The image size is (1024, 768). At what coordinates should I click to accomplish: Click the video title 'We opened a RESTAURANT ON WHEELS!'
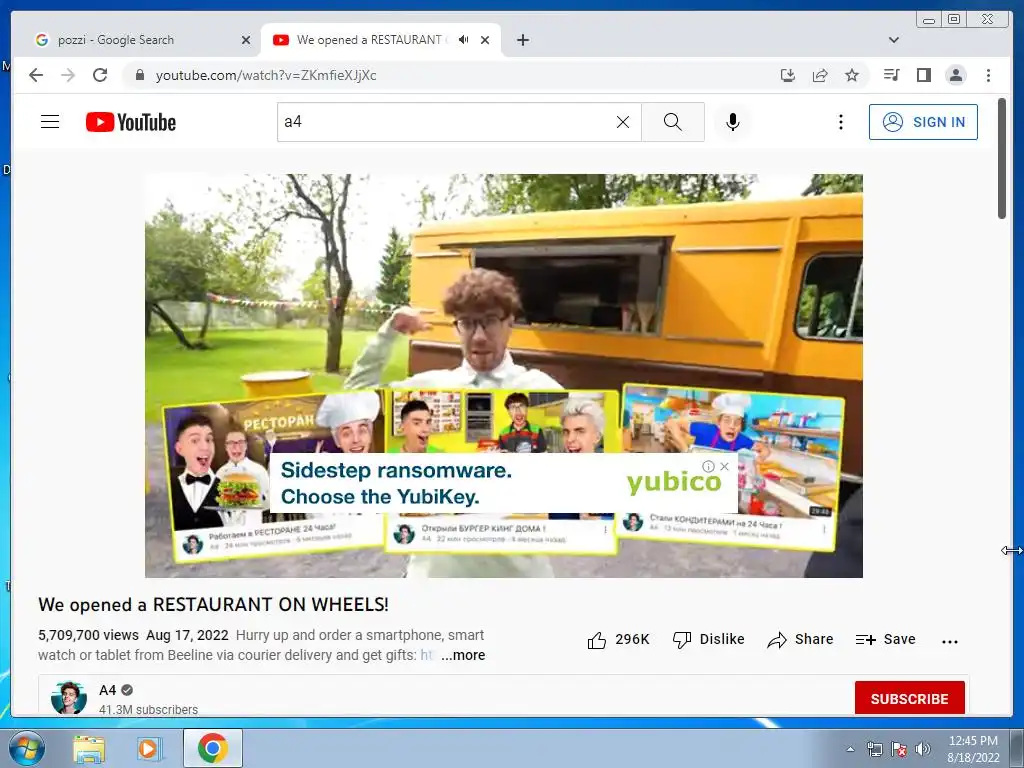coord(213,605)
